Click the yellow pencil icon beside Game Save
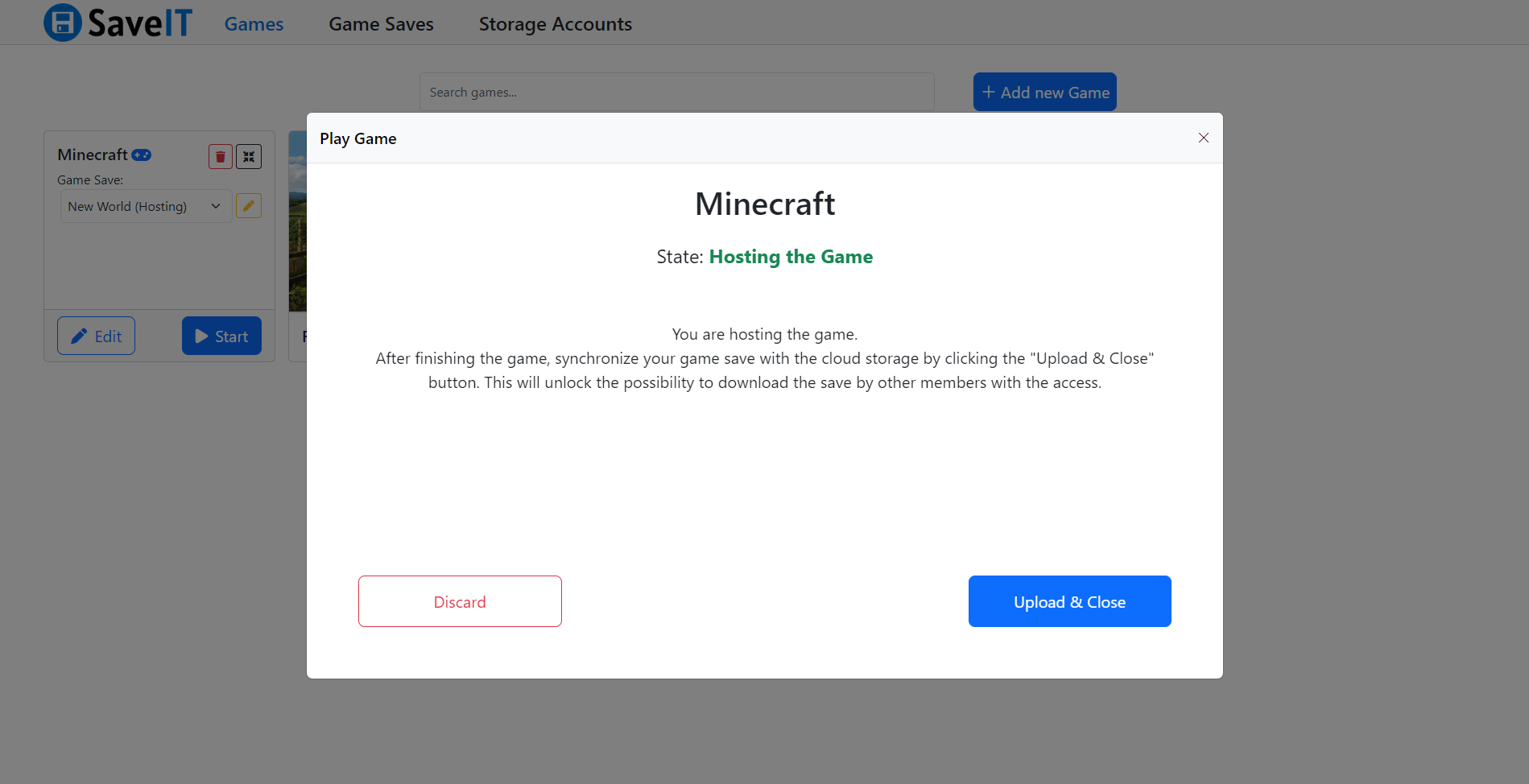The width and height of the screenshot is (1529, 784). click(249, 206)
